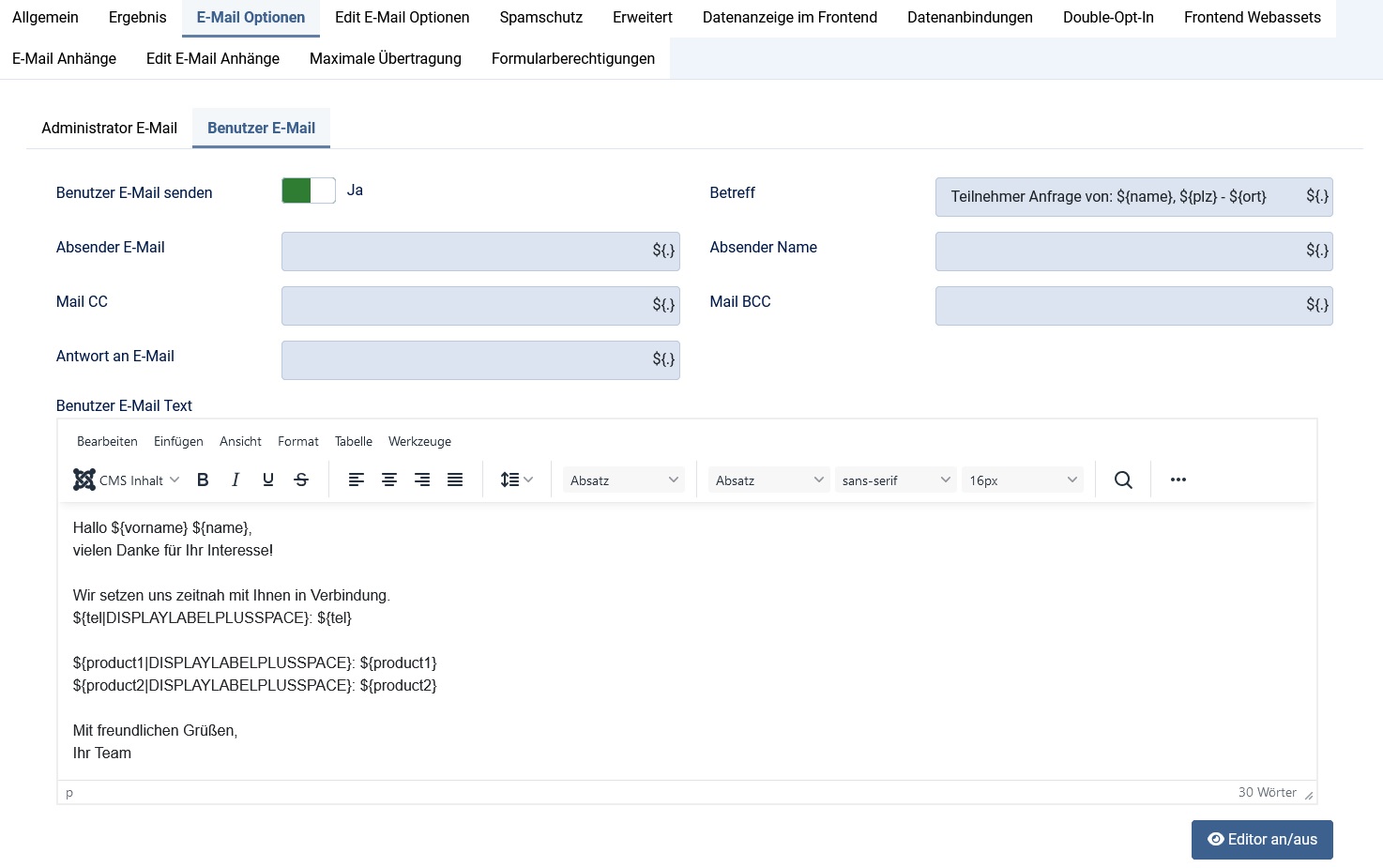Open line height dropdown
The width and height of the screenshot is (1383, 868).
pos(517,480)
